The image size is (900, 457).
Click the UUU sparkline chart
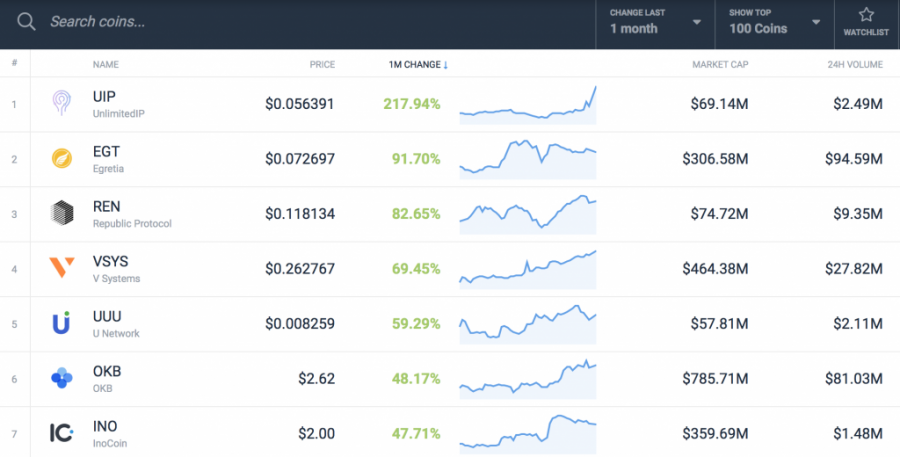(528, 324)
